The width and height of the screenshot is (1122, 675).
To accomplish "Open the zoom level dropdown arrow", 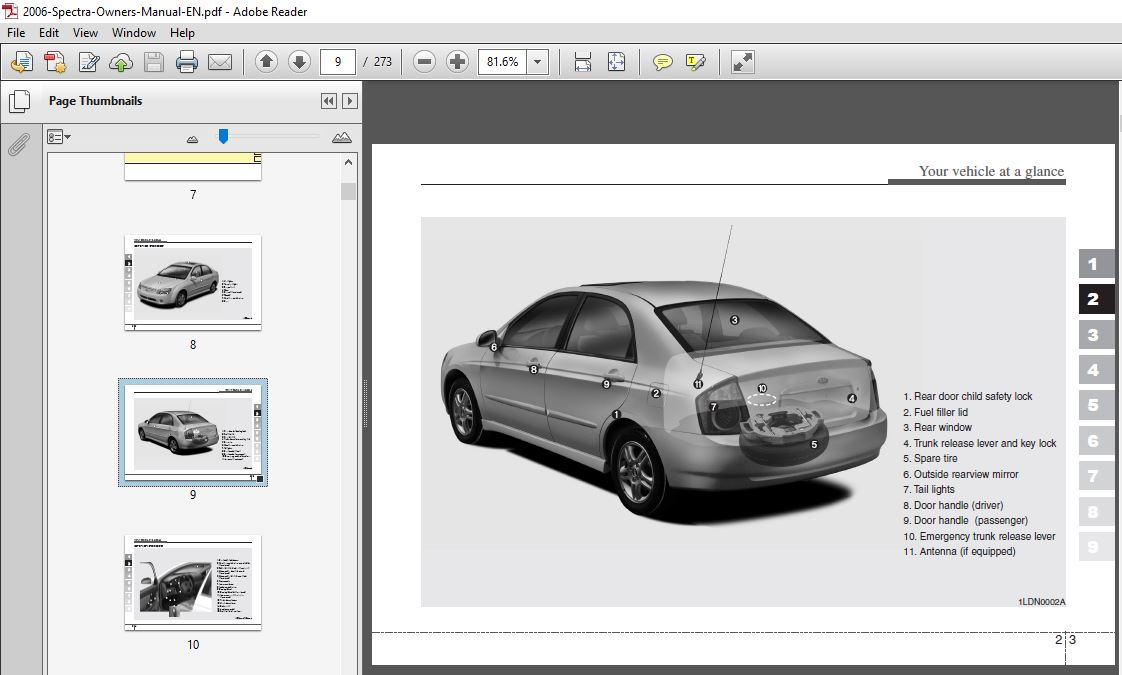I will click(x=537, y=62).
